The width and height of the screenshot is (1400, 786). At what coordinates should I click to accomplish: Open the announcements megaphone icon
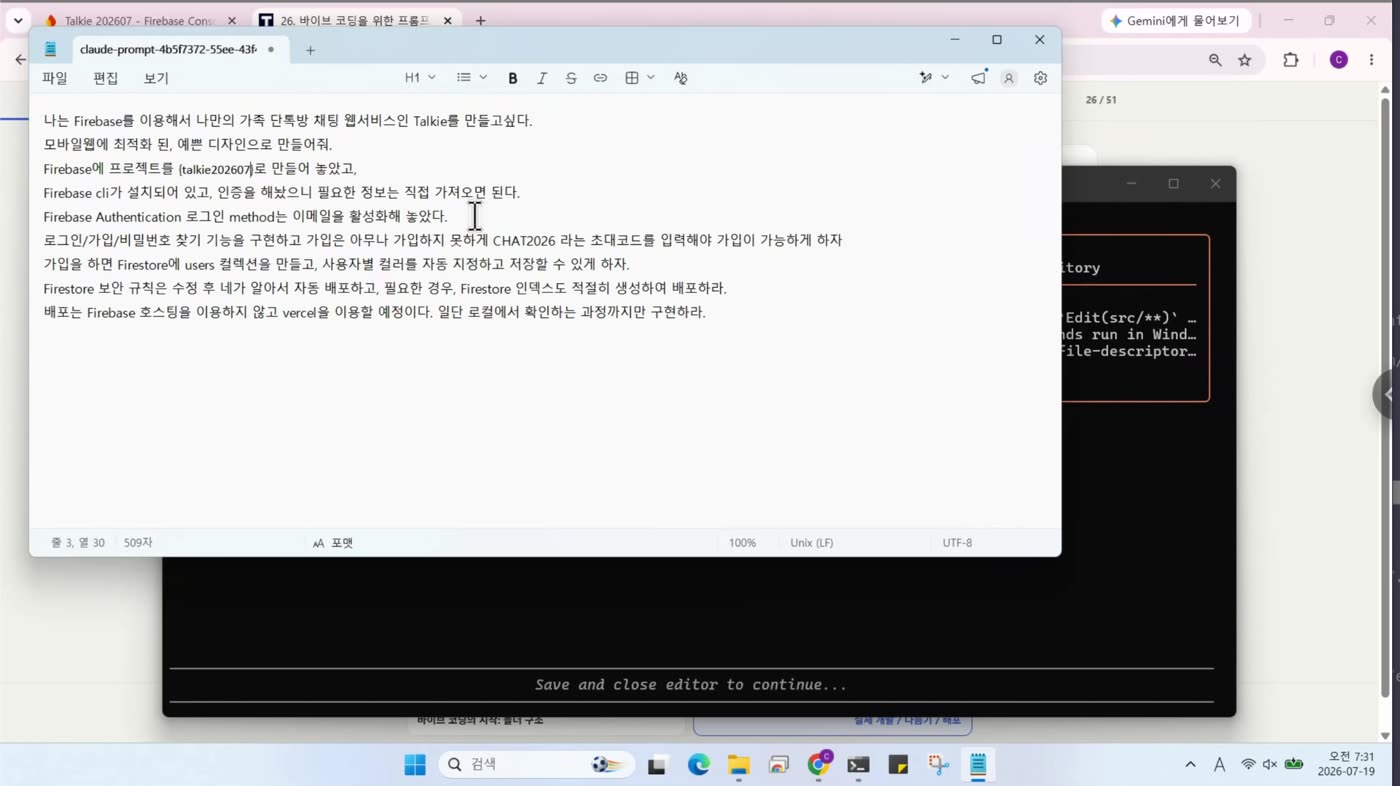click(979, 78)
